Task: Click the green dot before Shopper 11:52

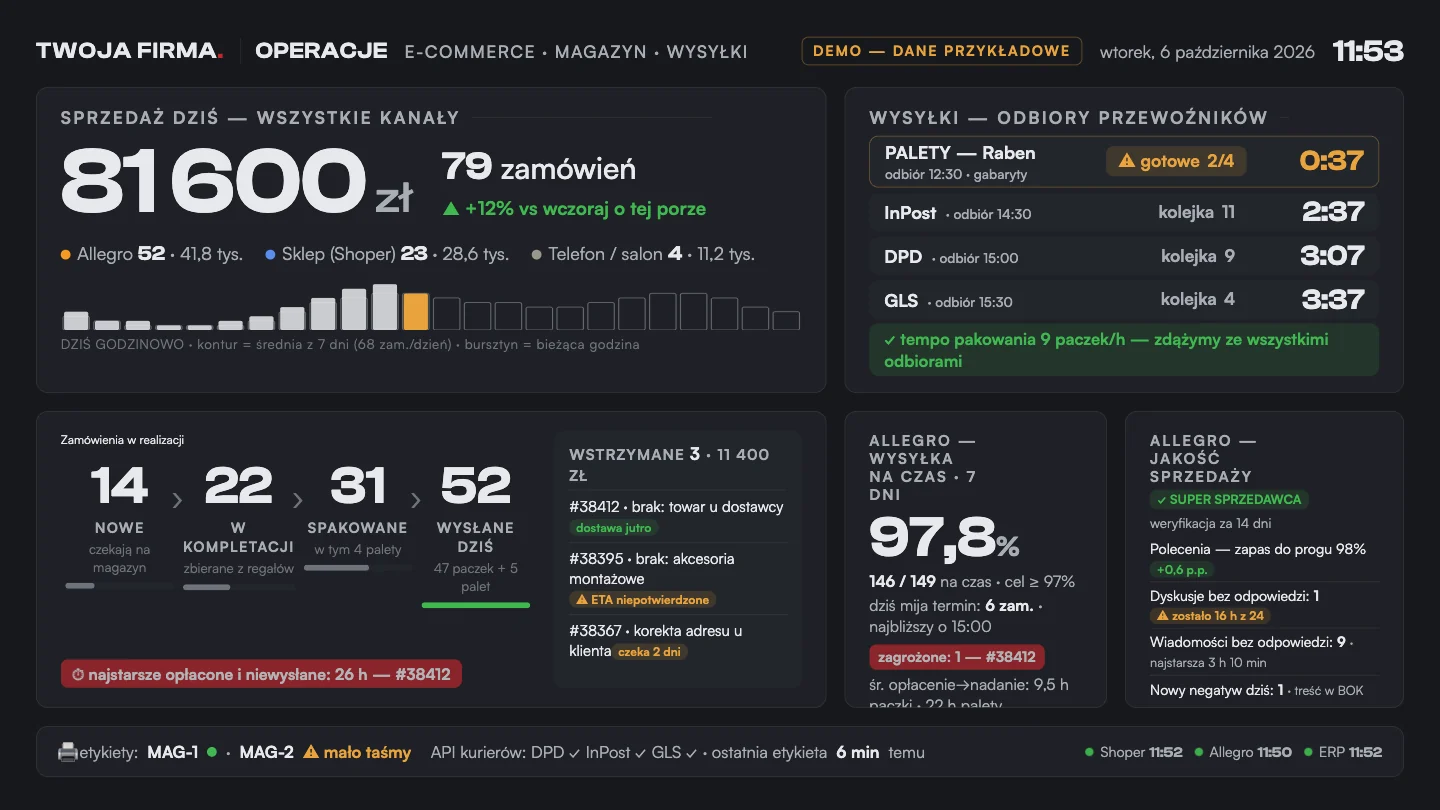Action: [x=1089, y=752]
